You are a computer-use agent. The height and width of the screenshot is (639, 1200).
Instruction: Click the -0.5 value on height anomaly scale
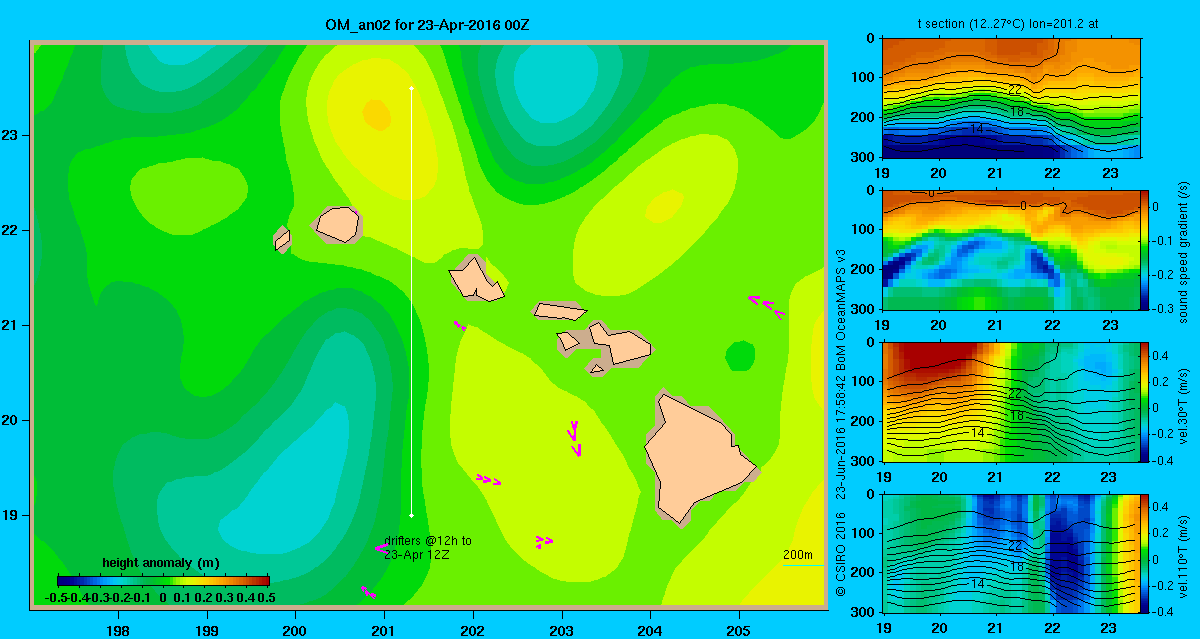[x=56, y=597]
